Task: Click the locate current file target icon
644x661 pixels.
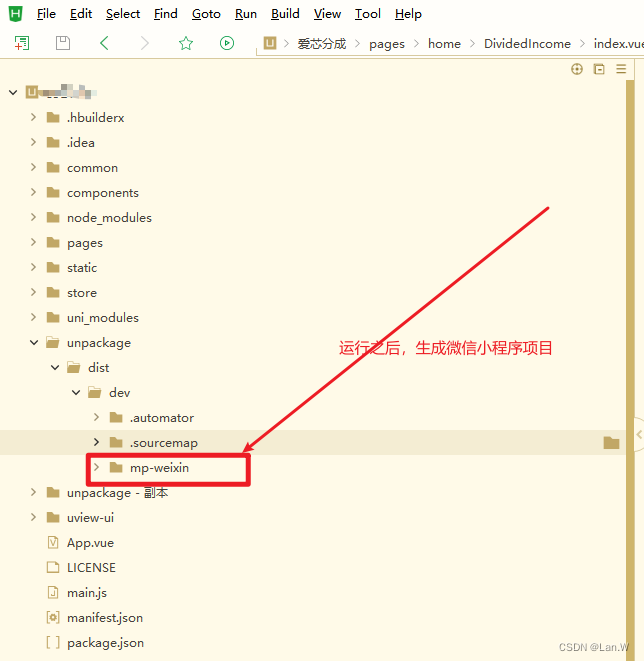Action: pyautogui.click(x=576, y=69)
